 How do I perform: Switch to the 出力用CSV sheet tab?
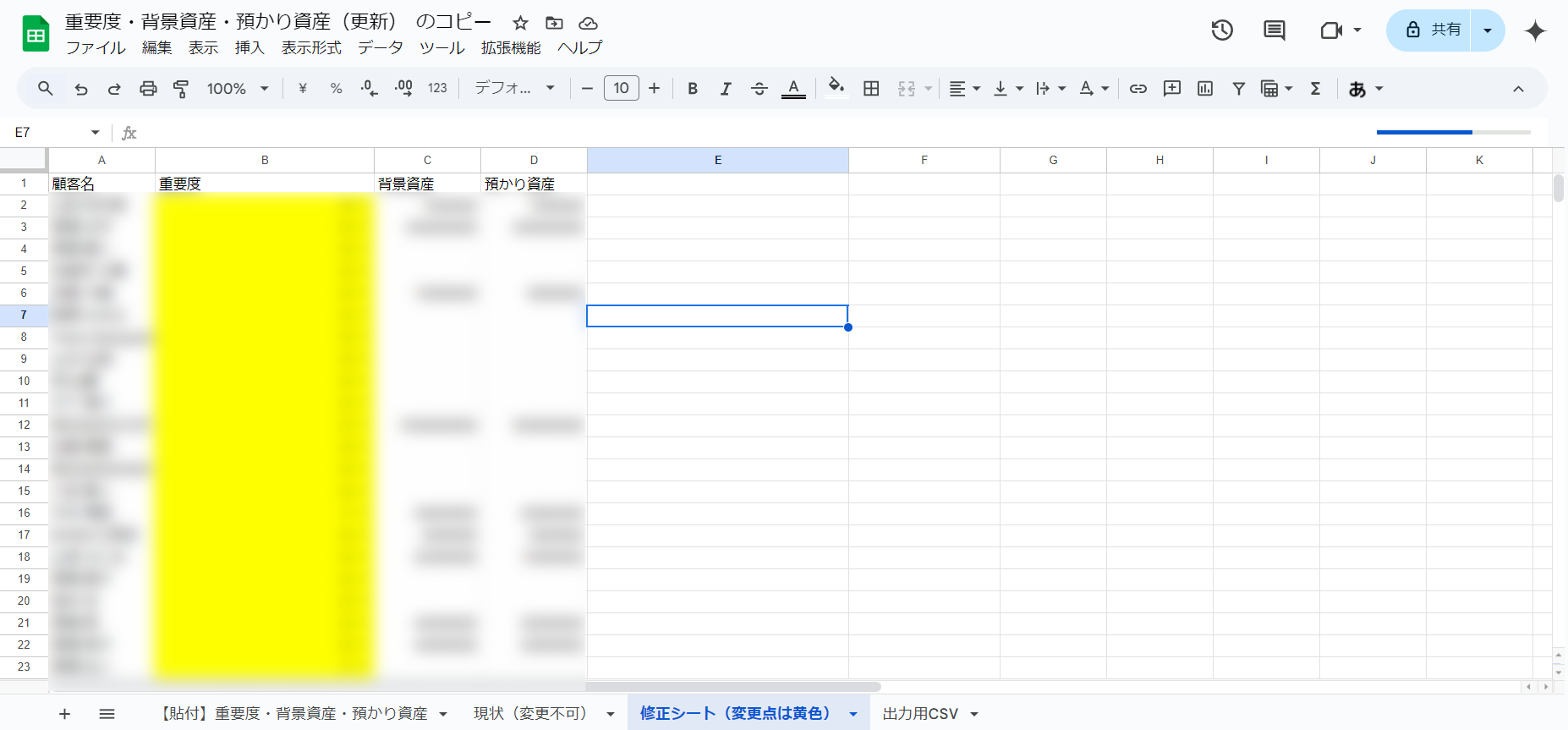point(920,713)
